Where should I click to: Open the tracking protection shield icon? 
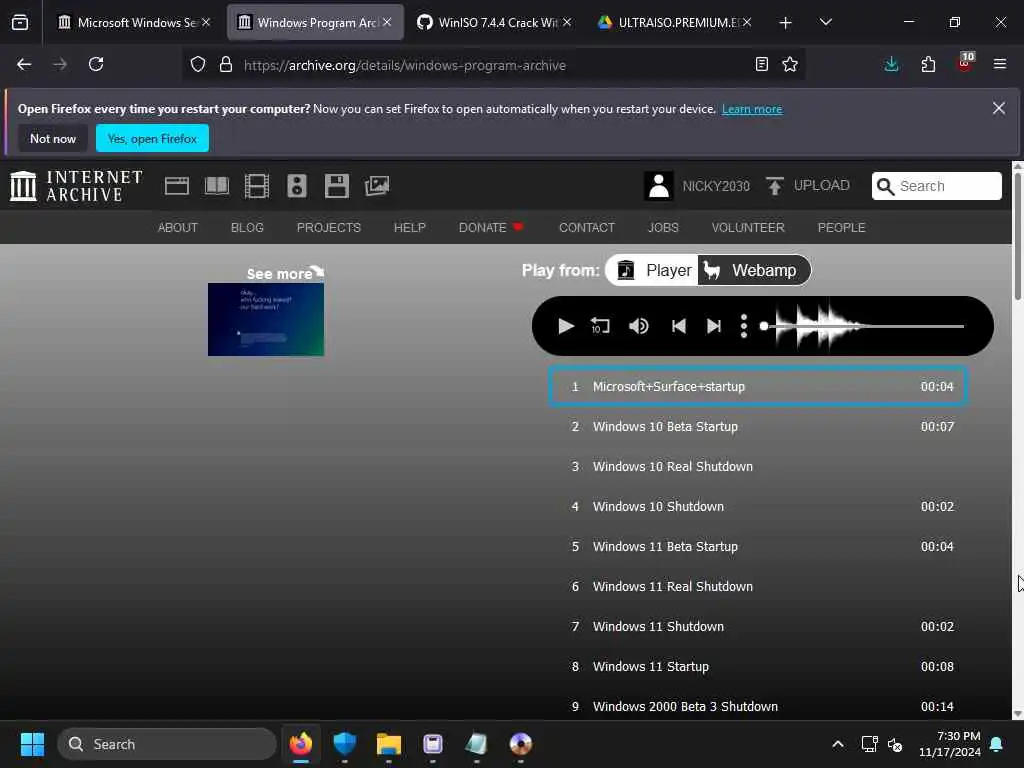[198, 64]
